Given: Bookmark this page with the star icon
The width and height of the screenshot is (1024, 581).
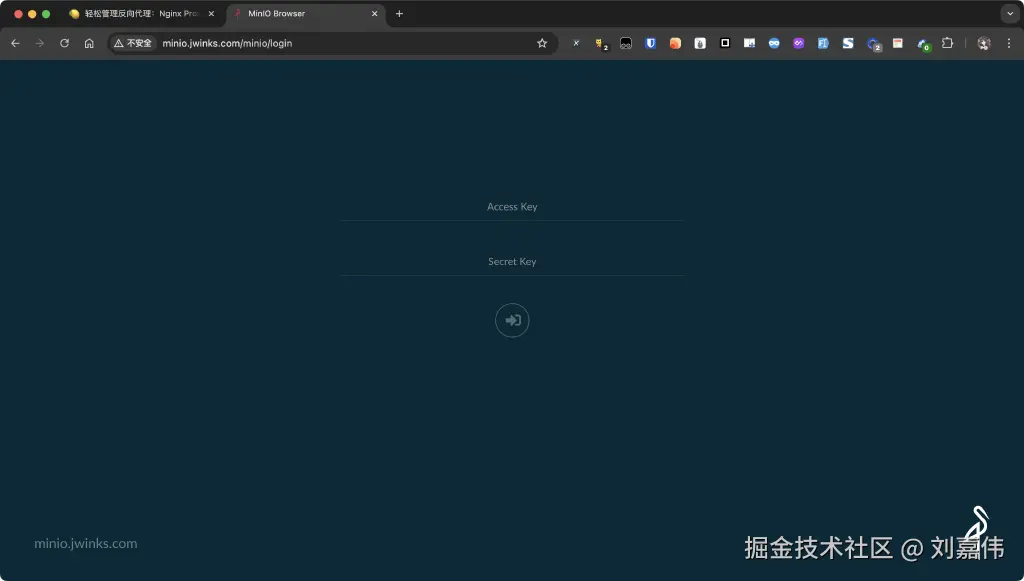Looking at the screenshot, I should coord(542,43).
